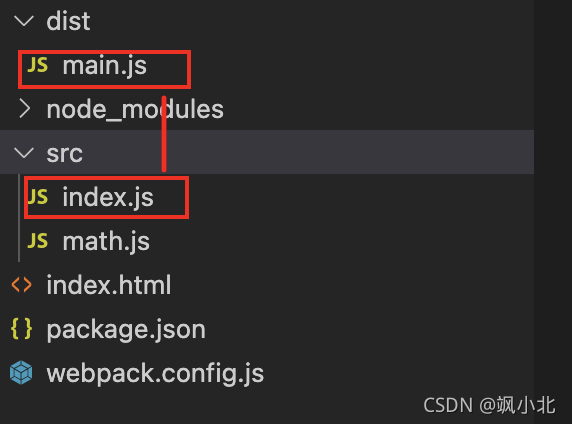Open the math.js file
The height and width of the screenshot is (424, 572).
106,242
